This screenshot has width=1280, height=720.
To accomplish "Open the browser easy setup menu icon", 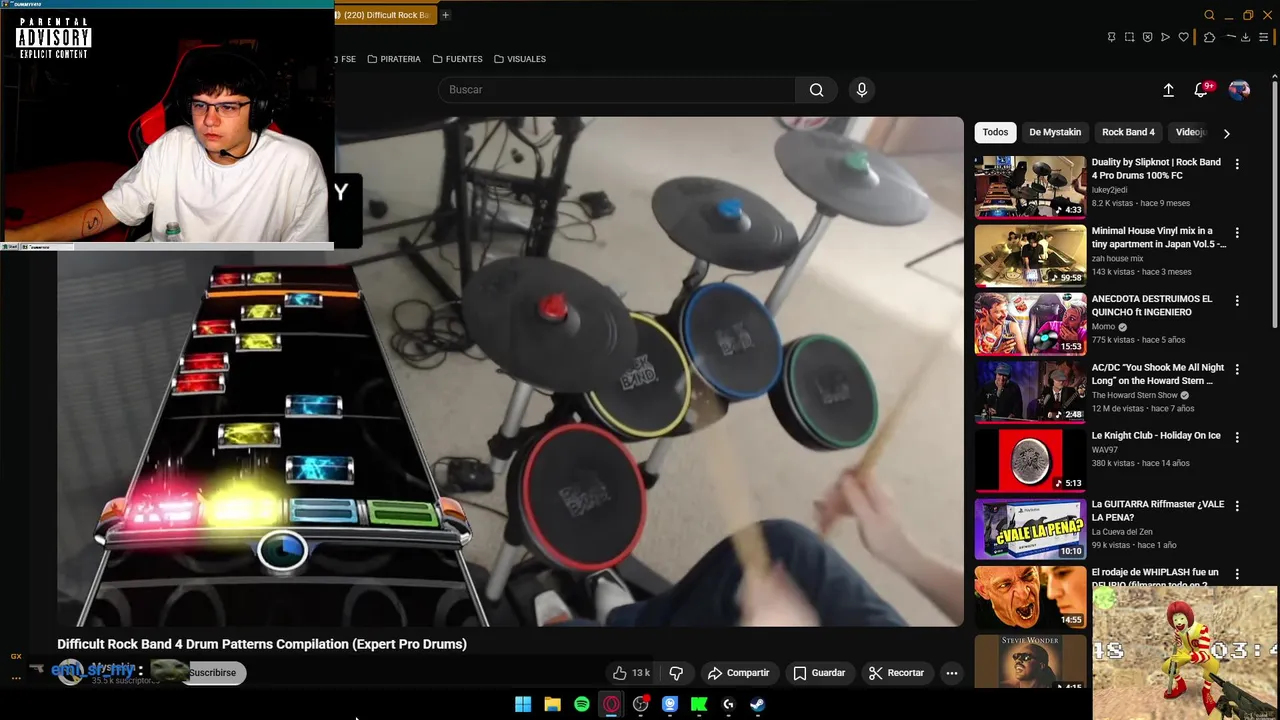I will [1263, 37].
